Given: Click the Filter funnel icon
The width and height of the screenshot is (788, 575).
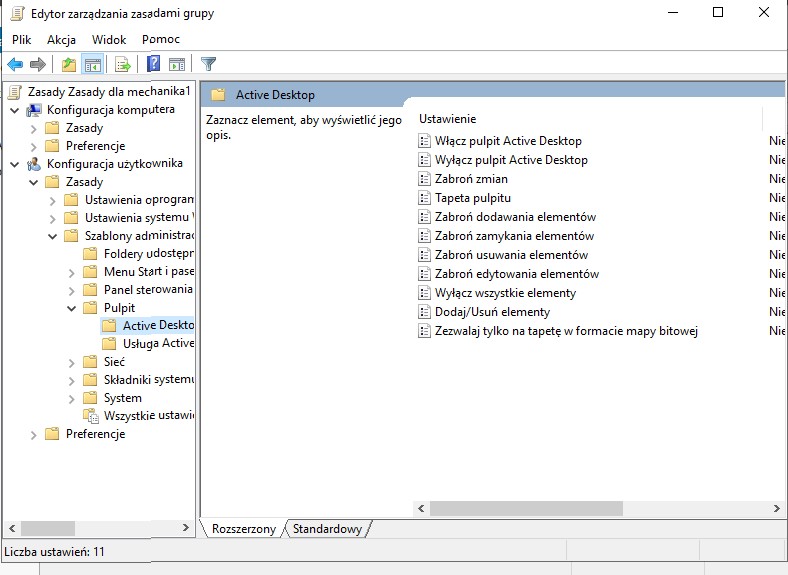Looking at the screenshot, I should click(x=208, y=64).
